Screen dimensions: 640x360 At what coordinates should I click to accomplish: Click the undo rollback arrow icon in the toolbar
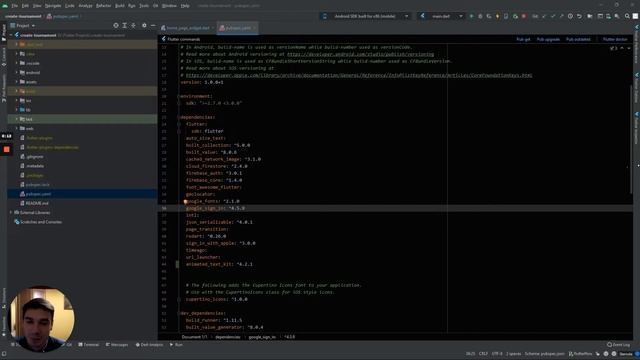pos(579,16)
